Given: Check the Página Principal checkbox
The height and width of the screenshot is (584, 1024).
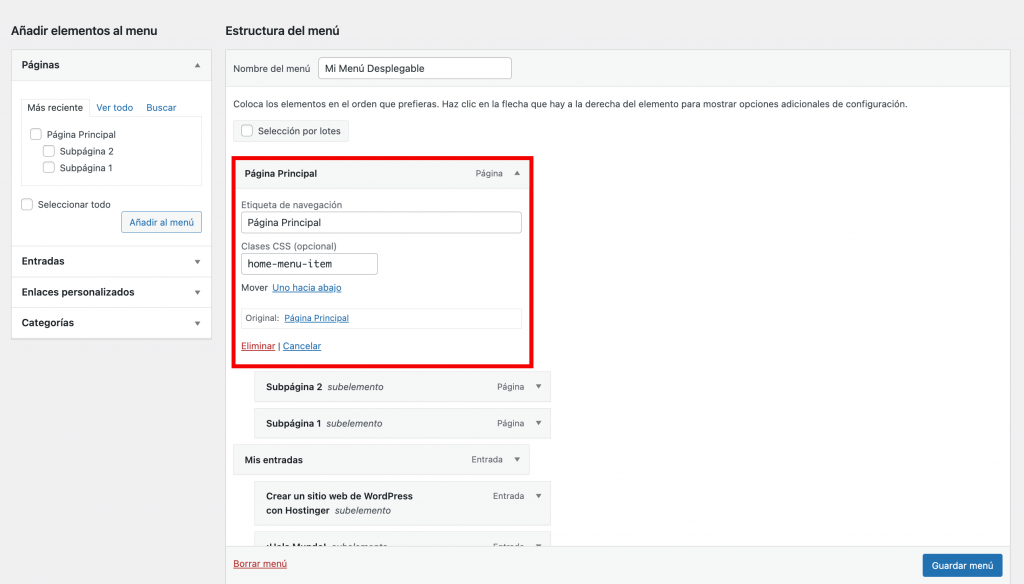Looking at the screenshot, I should 36,134.
